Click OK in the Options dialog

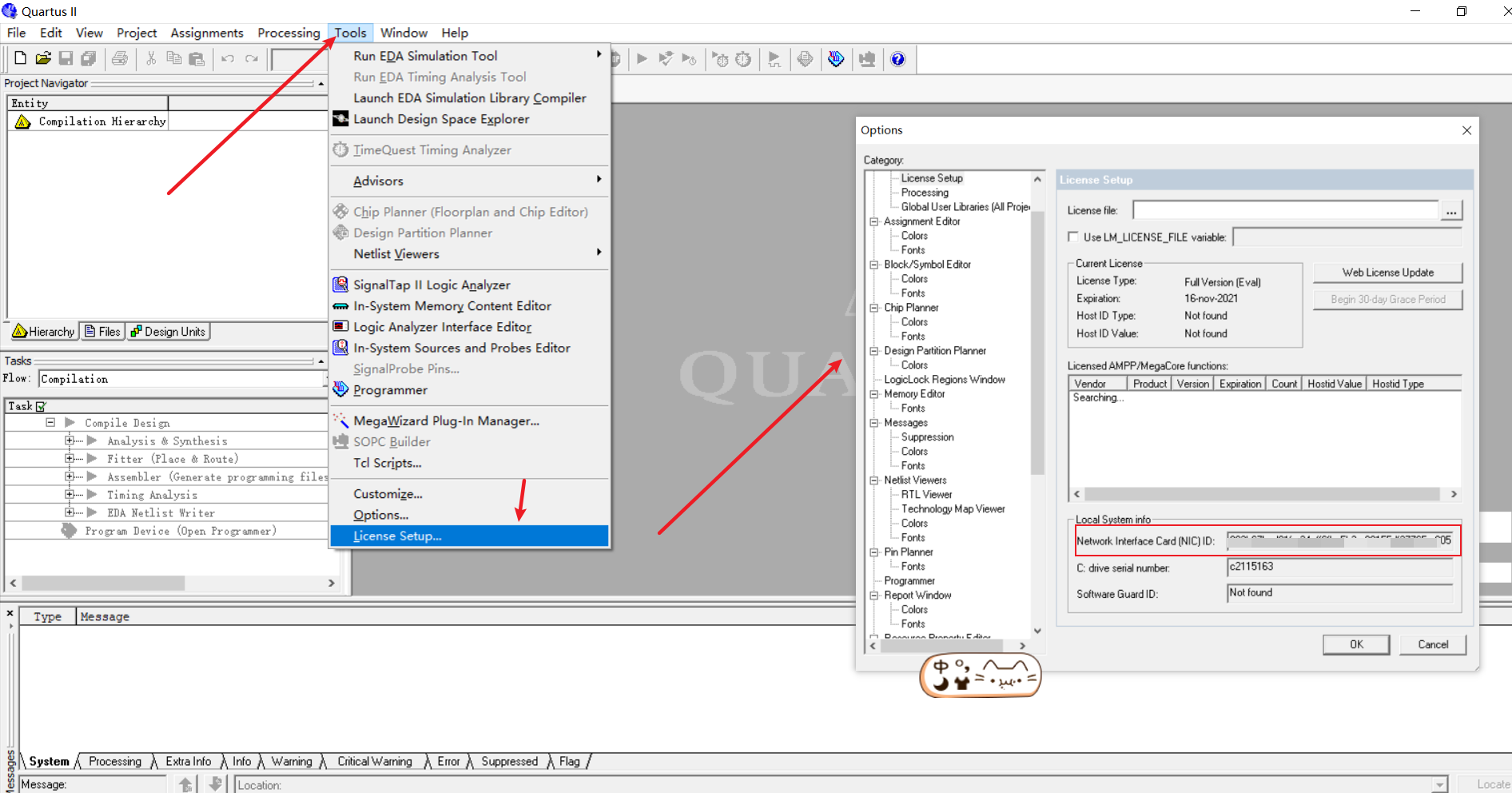coord(1356,644)
